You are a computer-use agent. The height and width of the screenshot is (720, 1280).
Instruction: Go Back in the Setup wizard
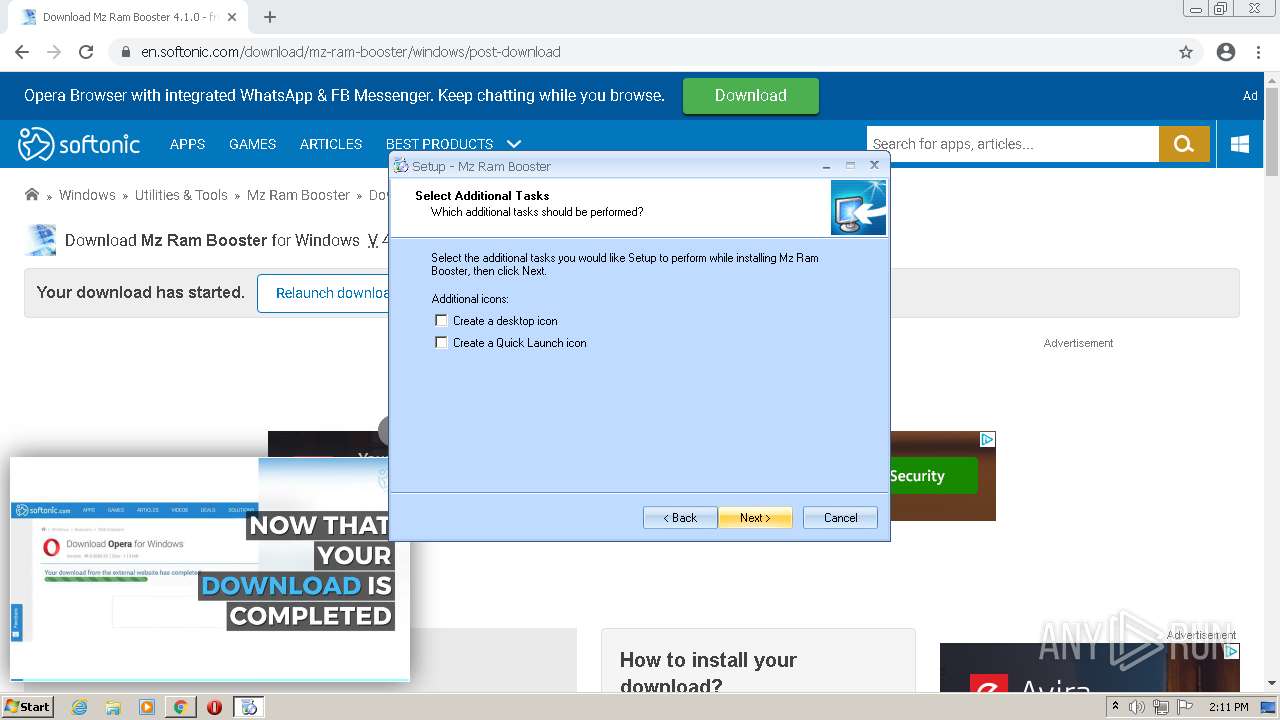[x=680, y=518]
